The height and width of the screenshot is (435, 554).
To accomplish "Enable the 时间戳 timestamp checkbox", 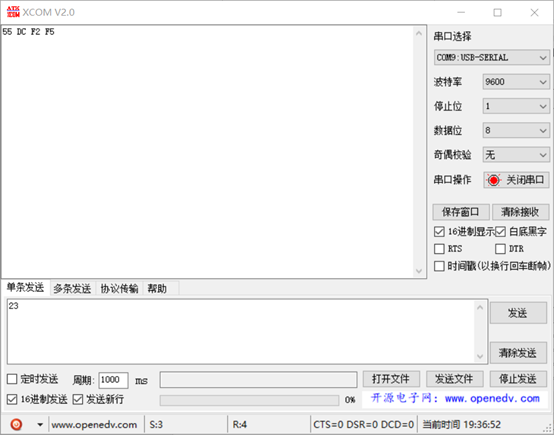I will pos(439,266).
